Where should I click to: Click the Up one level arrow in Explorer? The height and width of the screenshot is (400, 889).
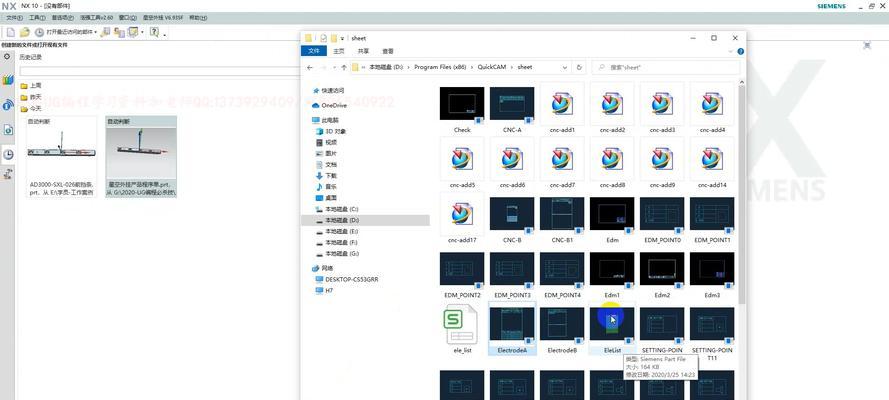coord(344,67)
